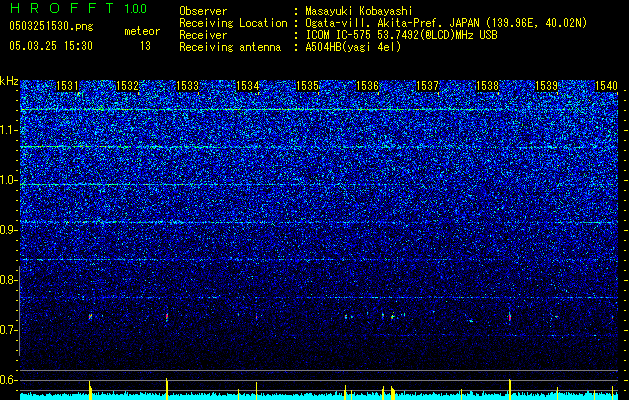Click the 0.9 frequency axis tick

[8, 230]
